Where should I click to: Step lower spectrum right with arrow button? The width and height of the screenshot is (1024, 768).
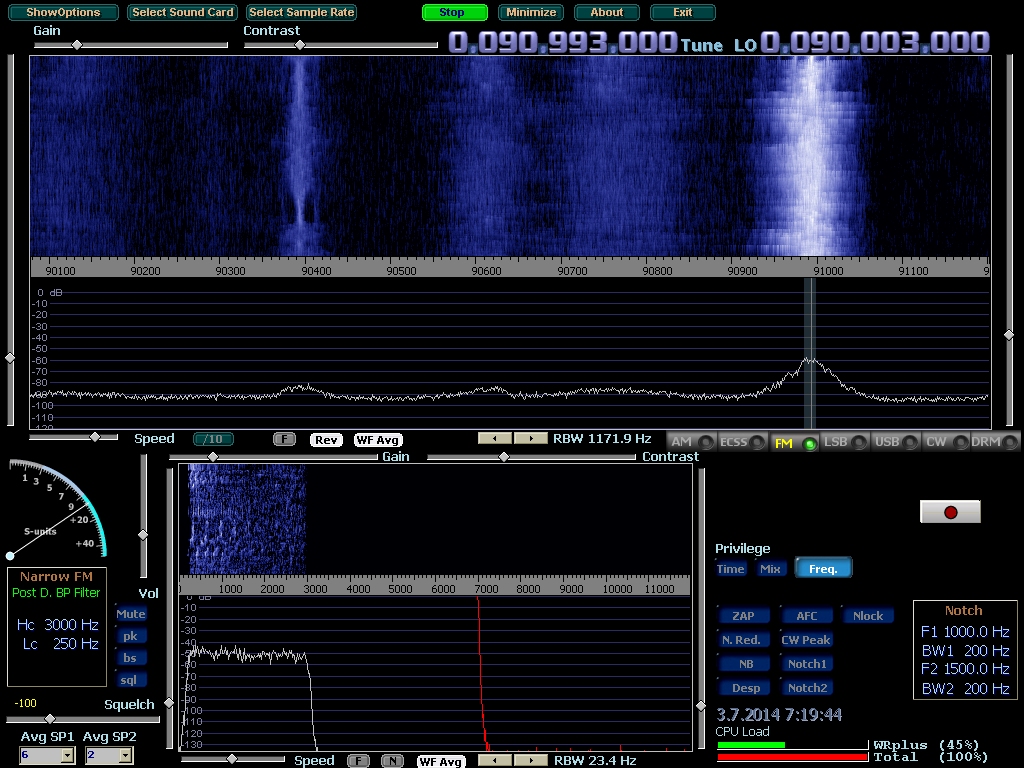530,760
